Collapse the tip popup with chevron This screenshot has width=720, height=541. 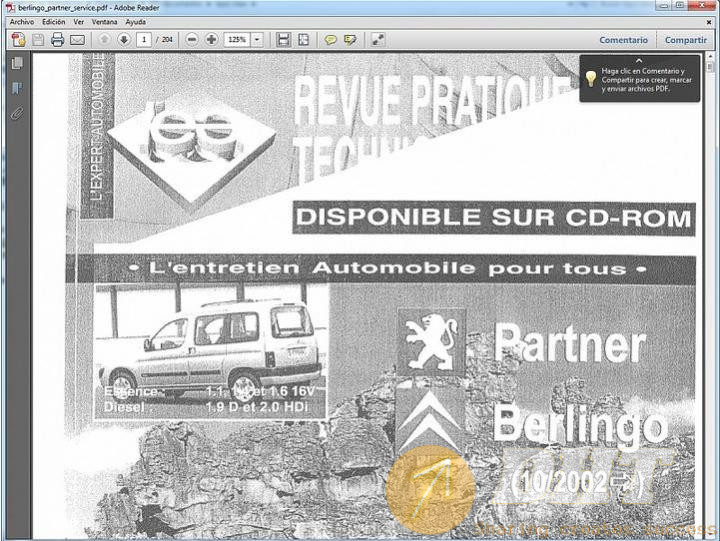pyautogui.click(x=639, y=60)
